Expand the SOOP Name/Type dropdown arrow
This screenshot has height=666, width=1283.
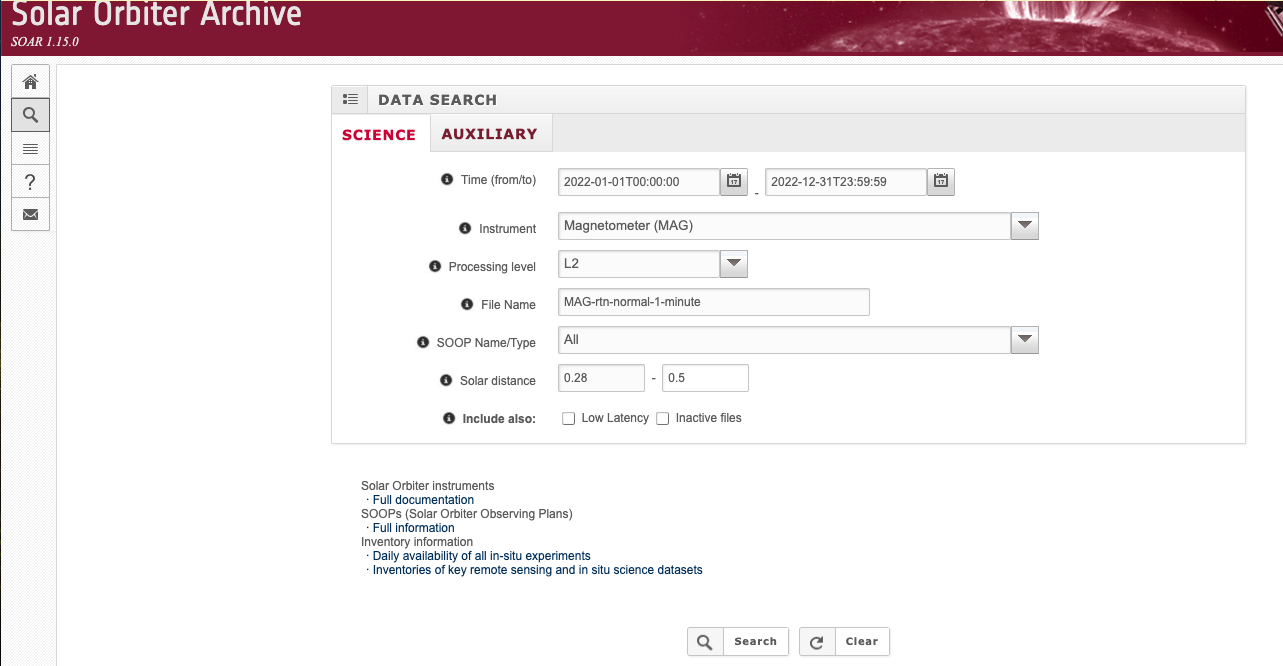1025,340
